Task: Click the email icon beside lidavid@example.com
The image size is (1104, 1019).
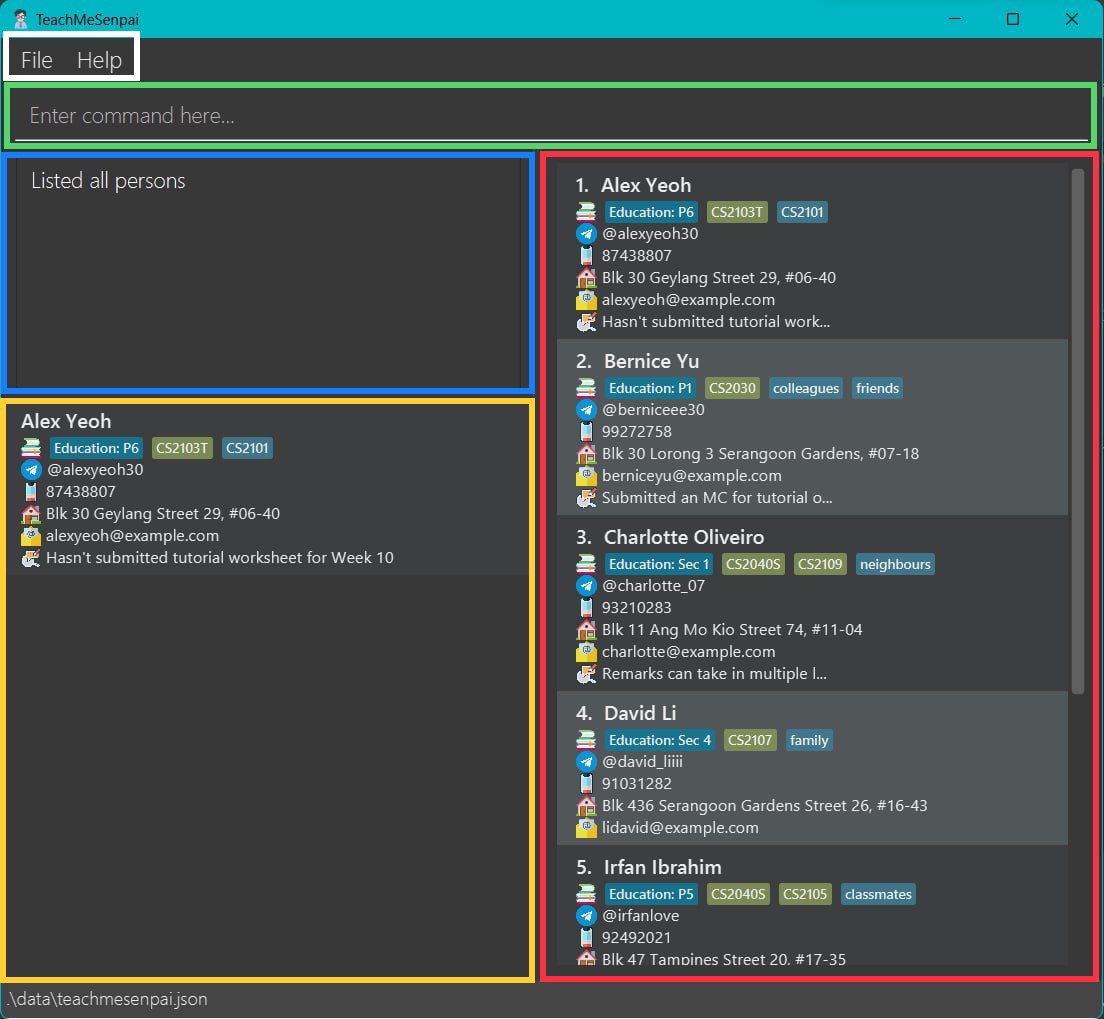Action: click(586, 827)
